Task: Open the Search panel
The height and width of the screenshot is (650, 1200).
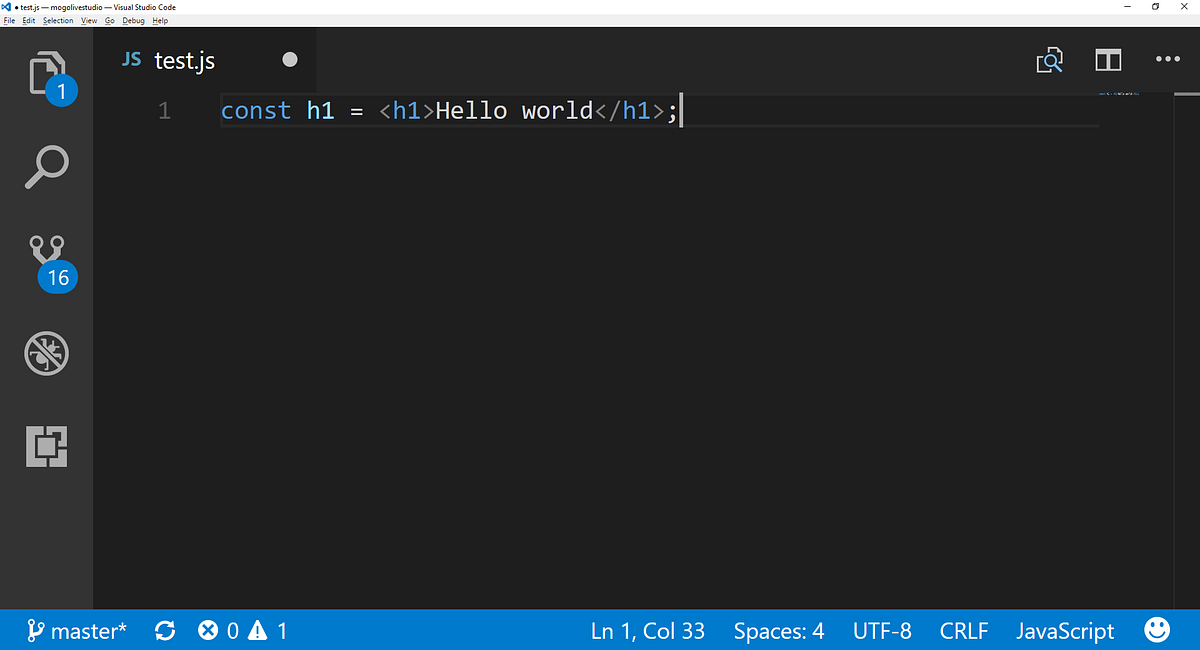Action: [x=46, y=167]
